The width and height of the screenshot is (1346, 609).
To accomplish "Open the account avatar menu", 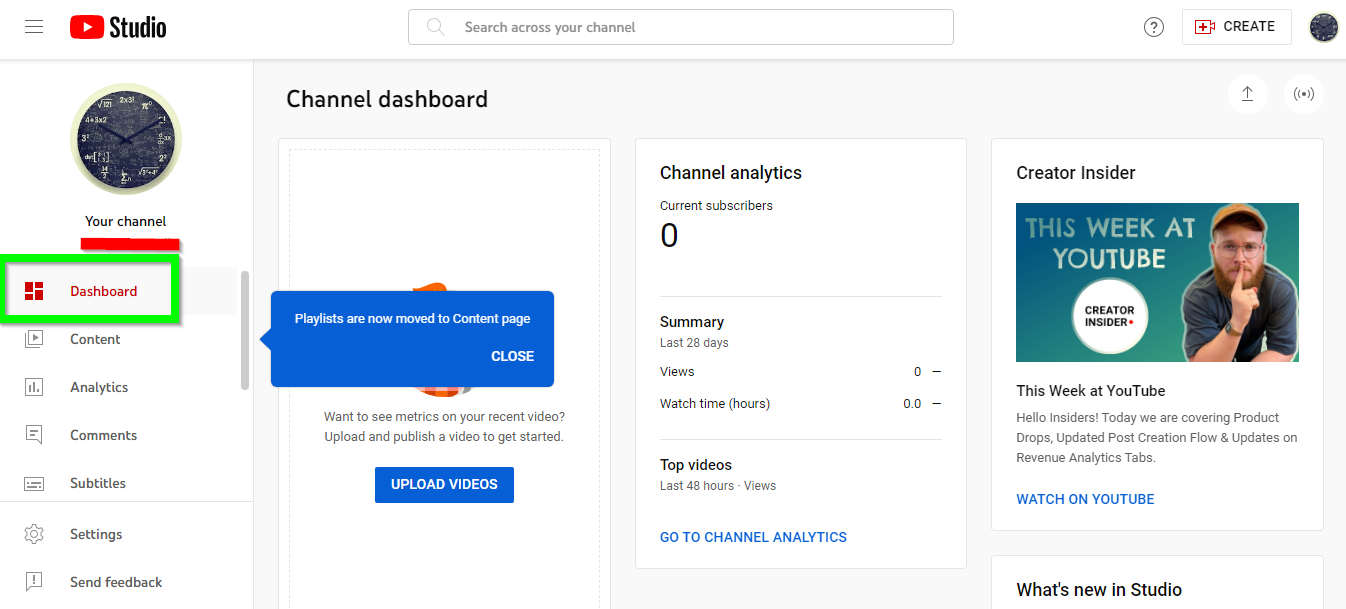I will (1324, 27).
